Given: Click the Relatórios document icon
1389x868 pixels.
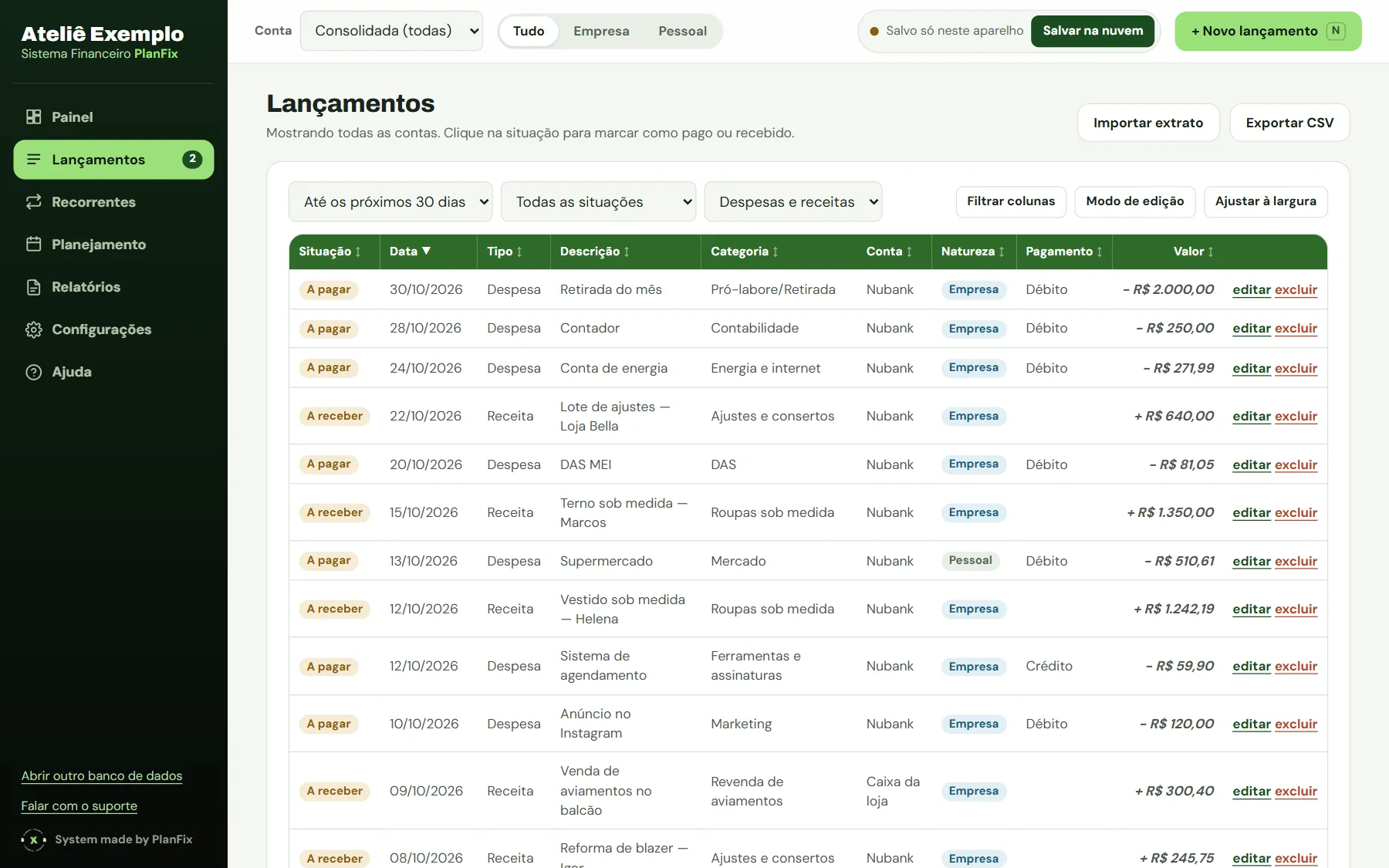Looking at the screenshot, I should click(33, 287).
